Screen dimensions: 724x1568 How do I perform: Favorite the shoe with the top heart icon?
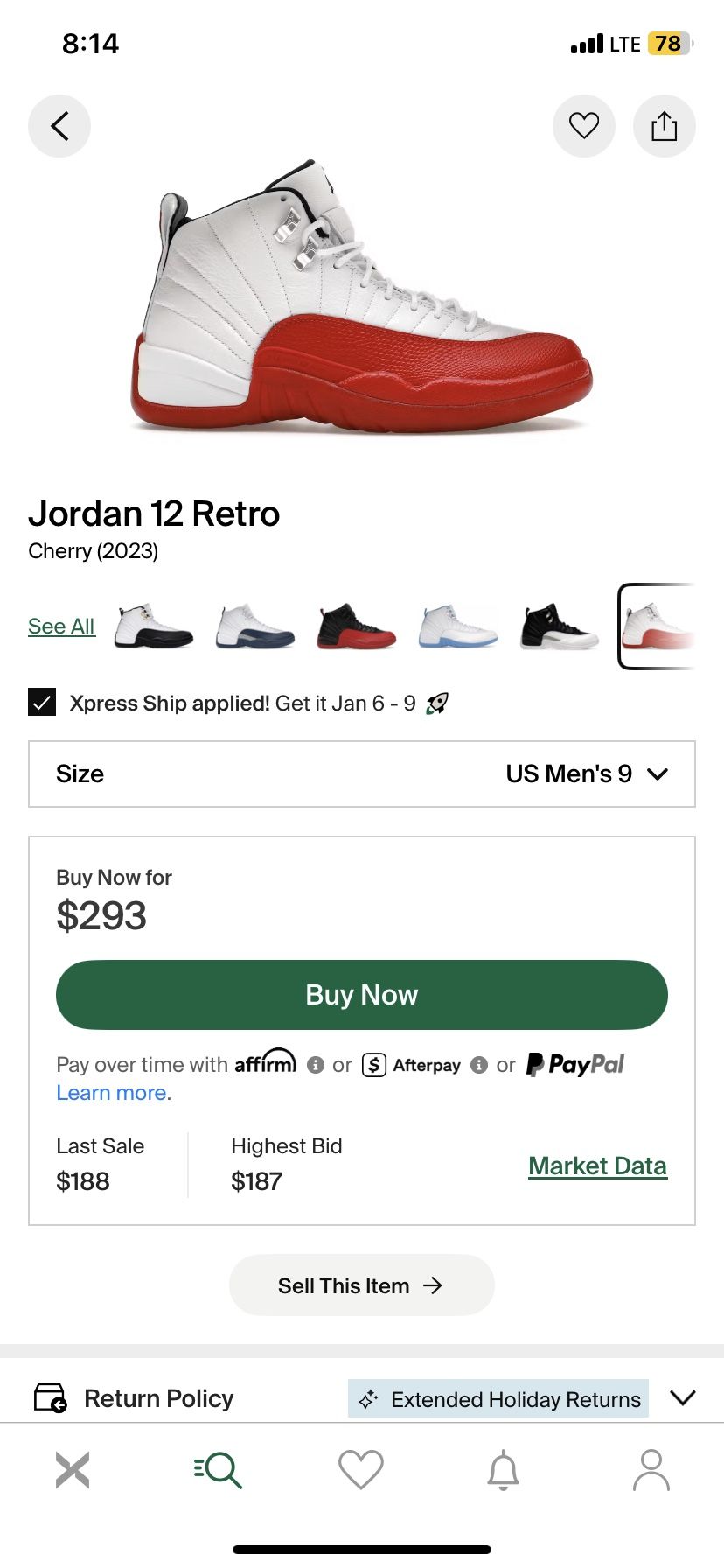pyautogui.click(x=584, y=126)
